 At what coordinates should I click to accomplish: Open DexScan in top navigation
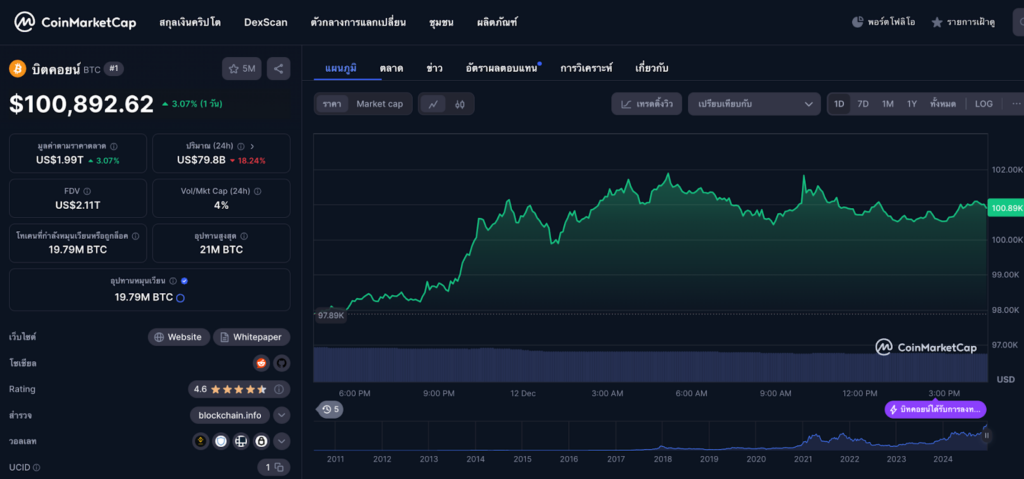tap(265, 22)
